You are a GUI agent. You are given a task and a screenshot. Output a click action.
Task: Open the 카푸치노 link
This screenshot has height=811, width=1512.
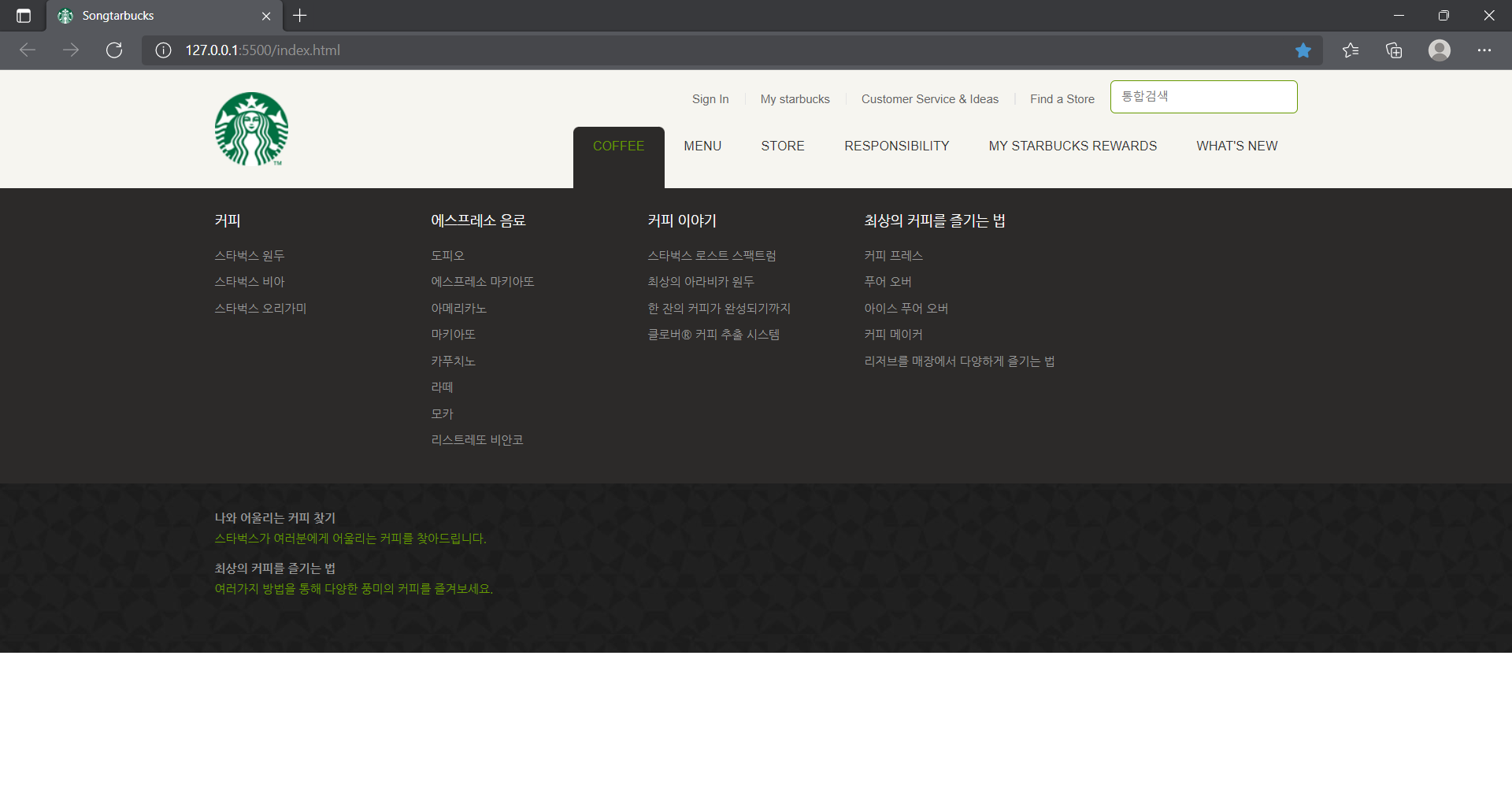click(454, 361)
